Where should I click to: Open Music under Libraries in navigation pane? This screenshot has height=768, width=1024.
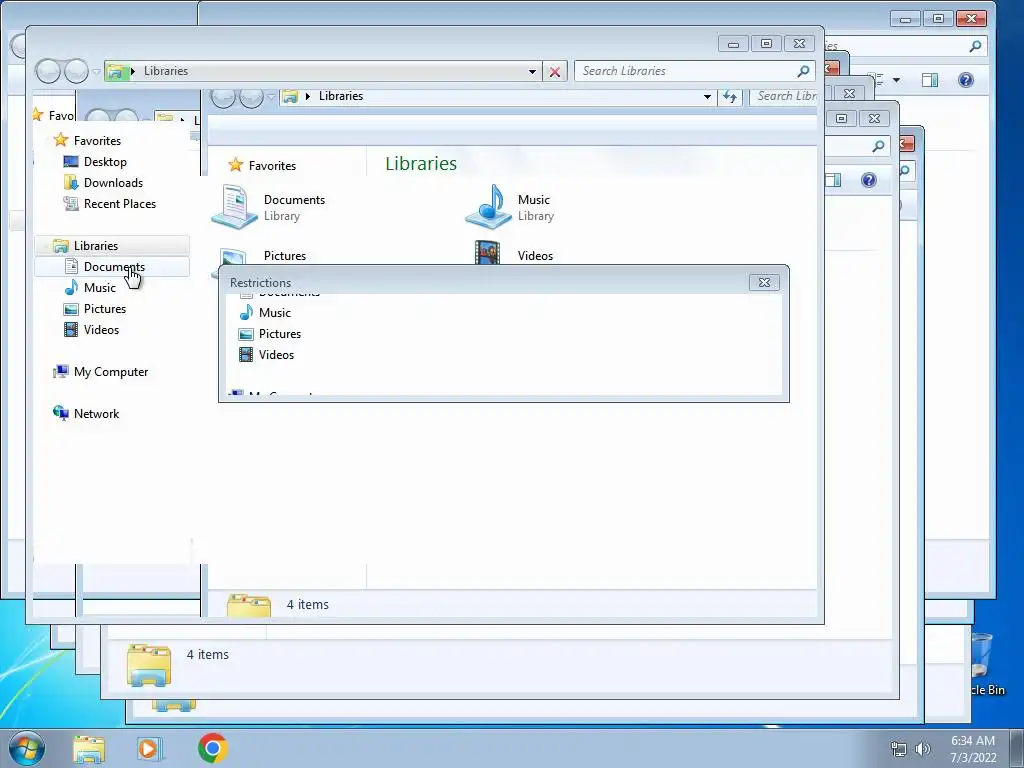[x=99, y=288]
